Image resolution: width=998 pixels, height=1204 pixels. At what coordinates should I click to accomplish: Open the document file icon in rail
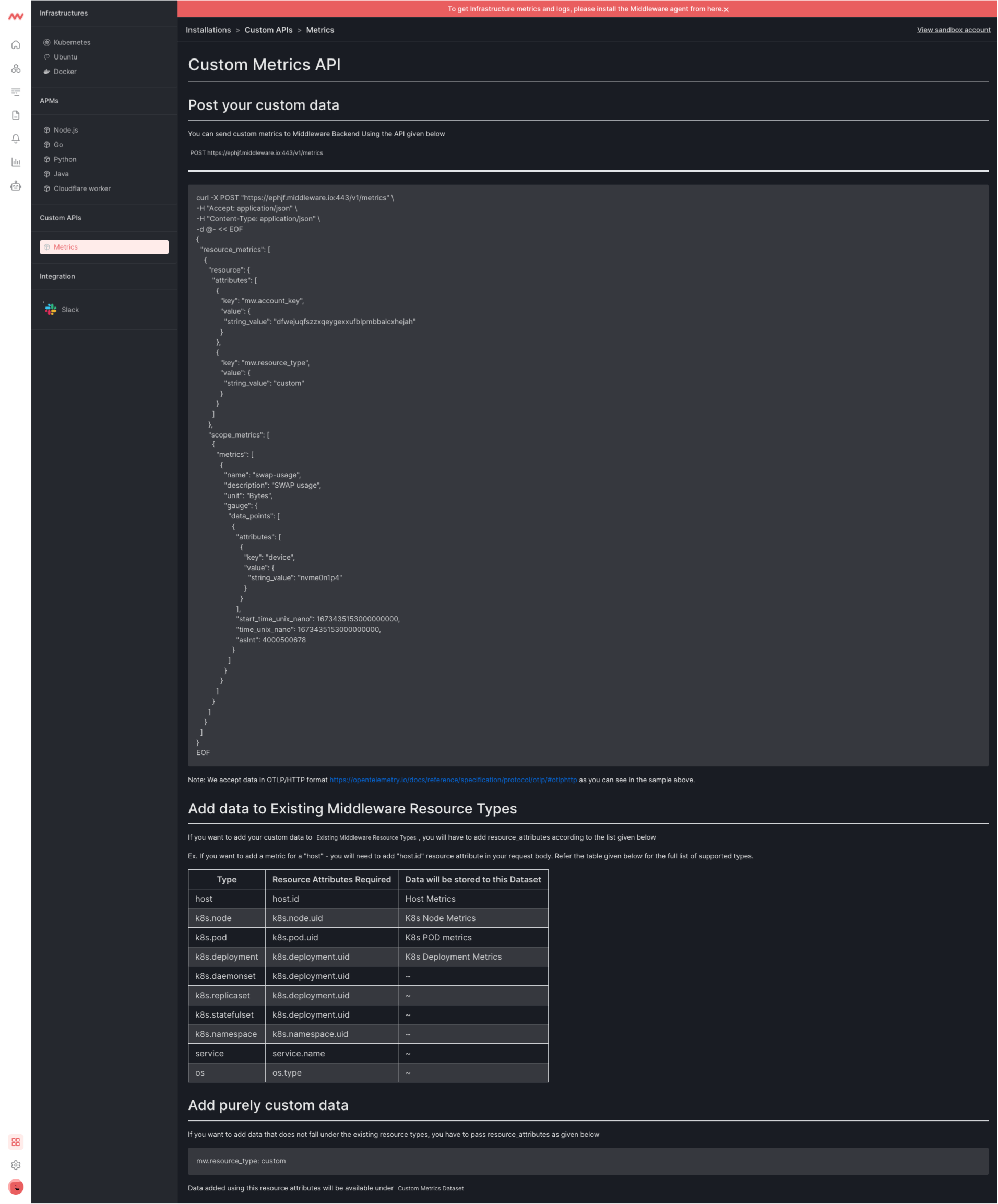point(16,115)
